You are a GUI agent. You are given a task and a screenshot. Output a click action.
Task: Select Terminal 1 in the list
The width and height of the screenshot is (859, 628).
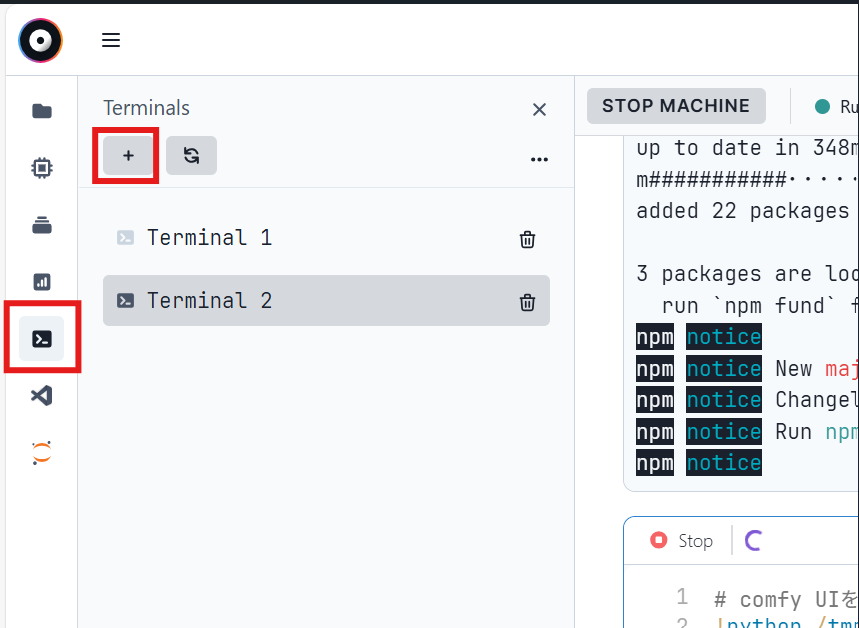(209, 238)
